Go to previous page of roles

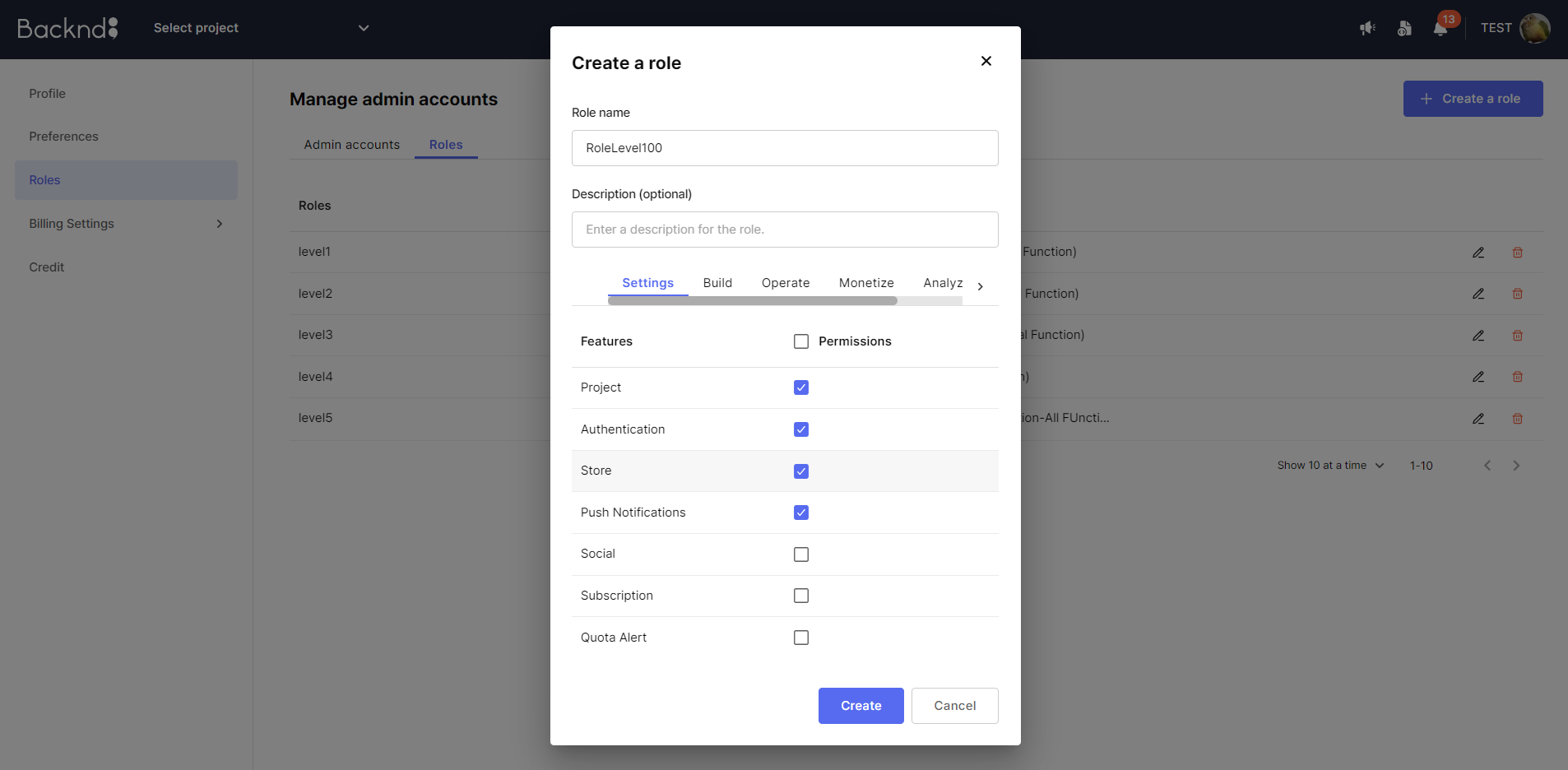[1487, 466]
